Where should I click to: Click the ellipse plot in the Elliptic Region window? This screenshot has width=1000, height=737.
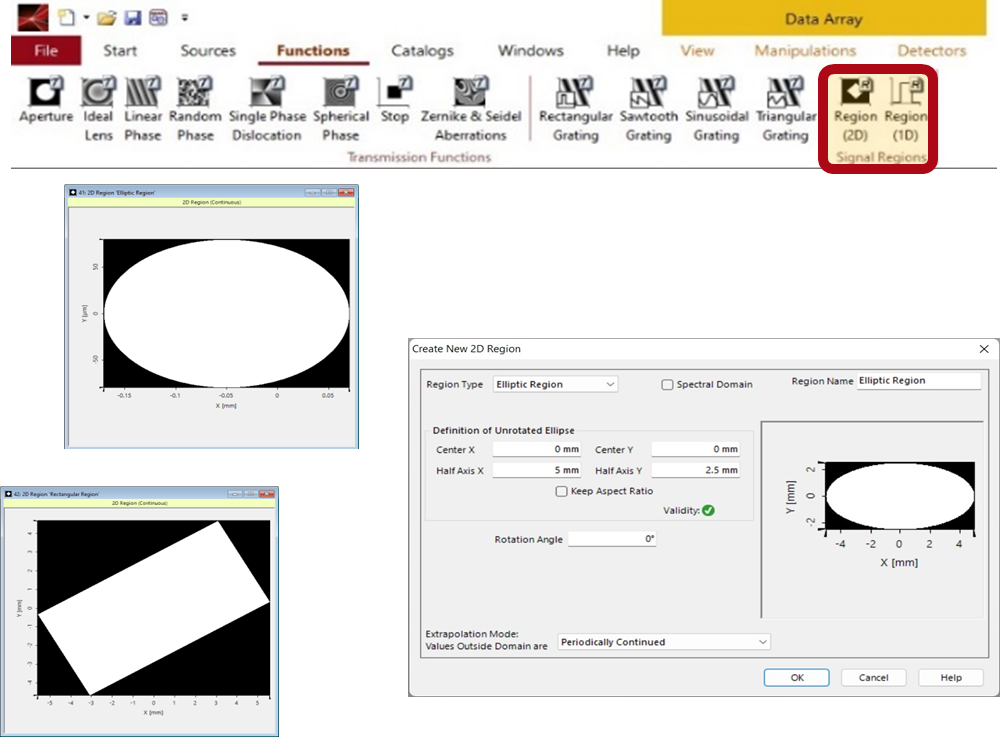[226, 313]
